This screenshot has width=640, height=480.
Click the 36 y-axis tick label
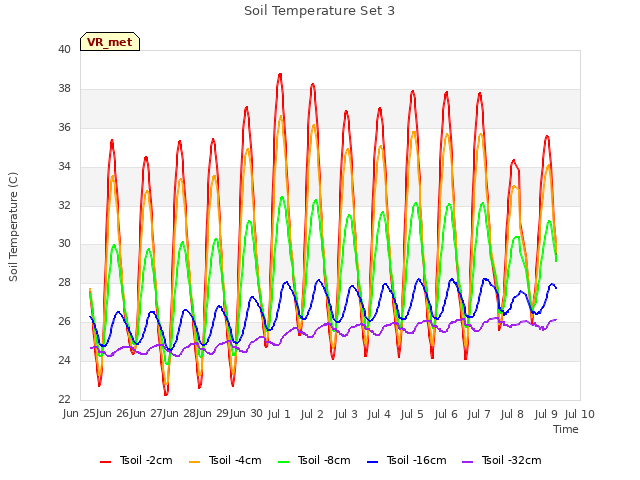click(x=64, y=128)
